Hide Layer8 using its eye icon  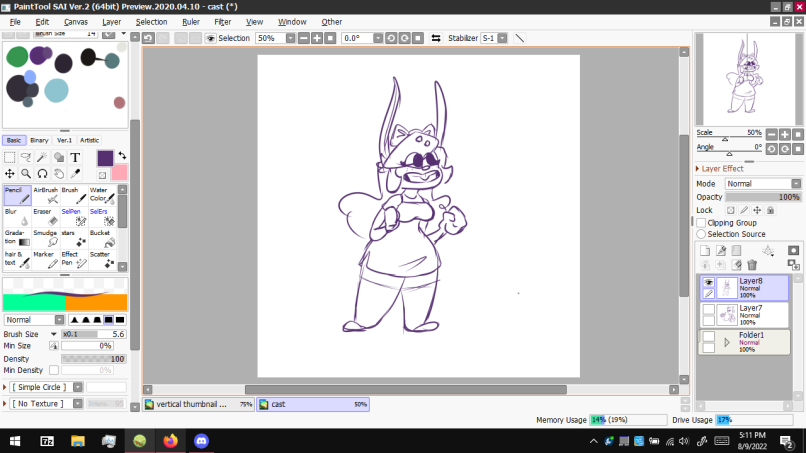pos(708,283)
